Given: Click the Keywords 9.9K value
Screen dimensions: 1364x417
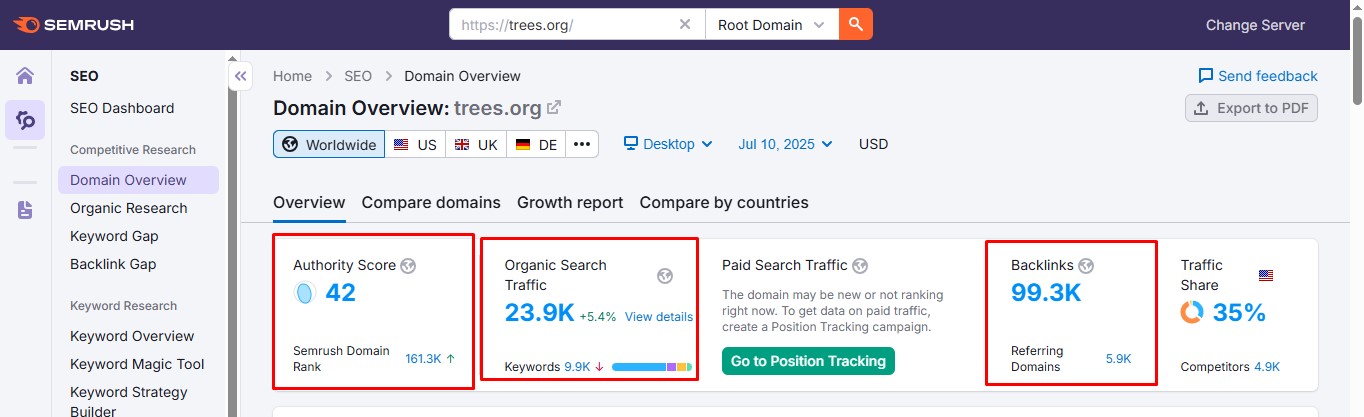Looking at the screenshot, I should pyautogui.click(x=577, y=367).
